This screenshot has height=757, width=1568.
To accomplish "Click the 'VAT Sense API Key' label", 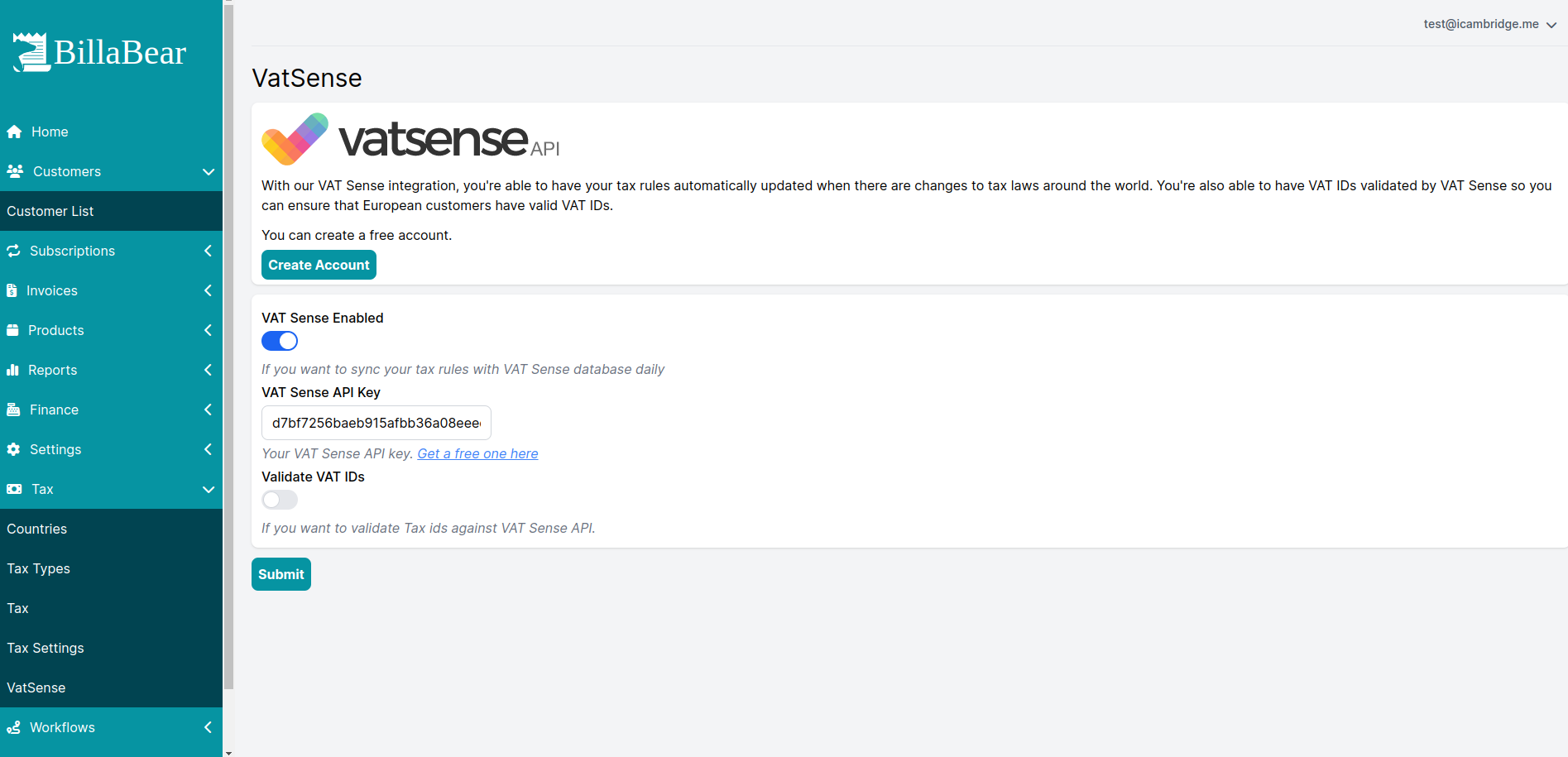I will coord(321,392).
